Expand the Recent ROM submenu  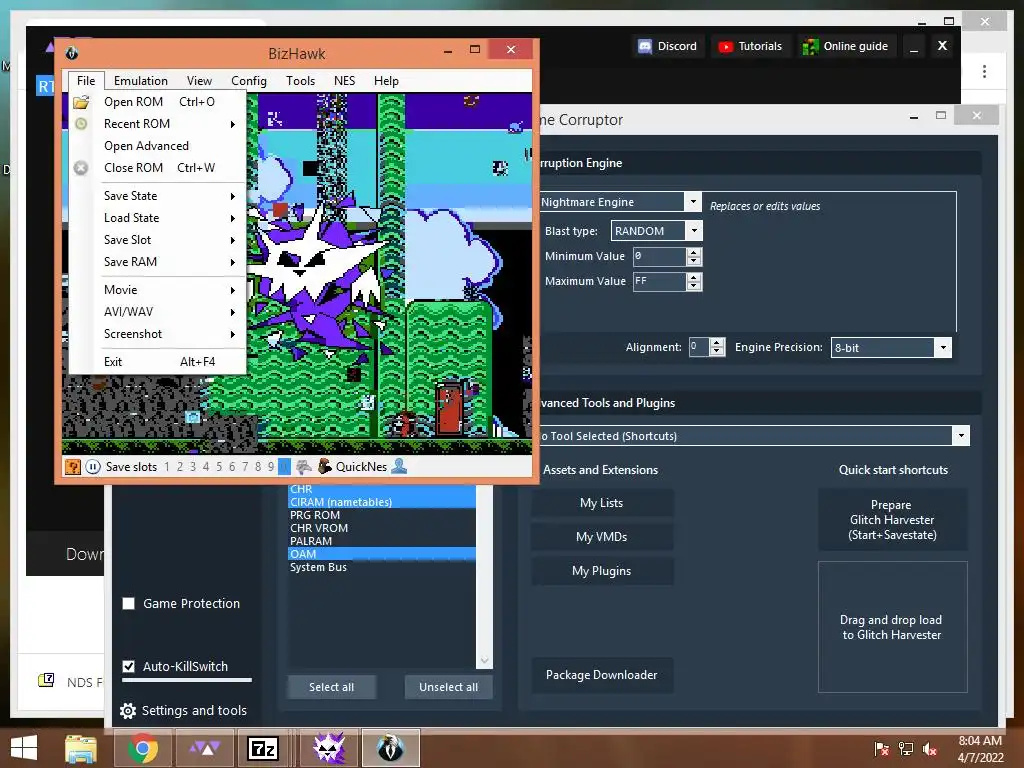pos(232,124)
